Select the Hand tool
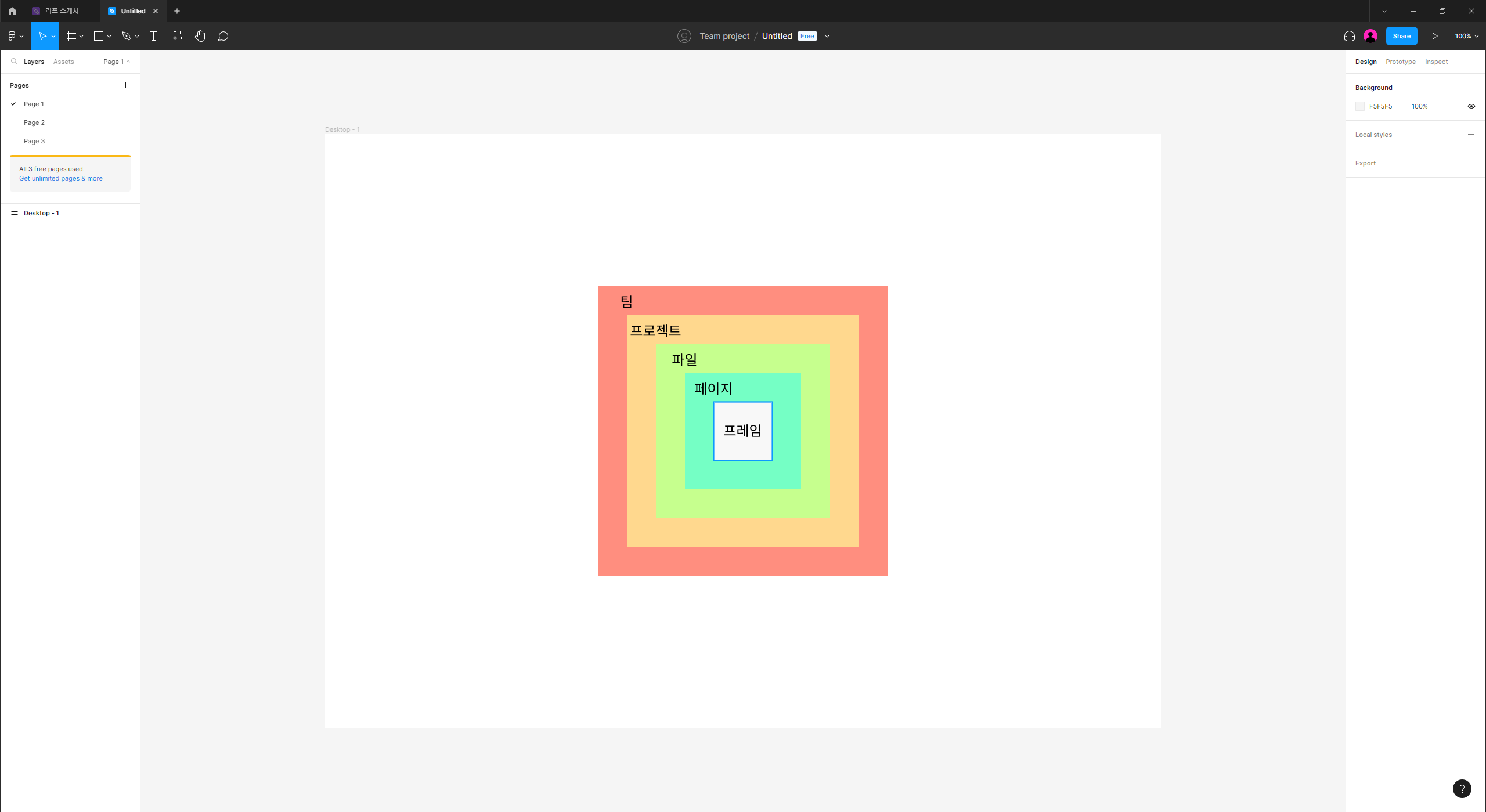1486x812 pixels. pyautogui.click(x=200, y=36)
